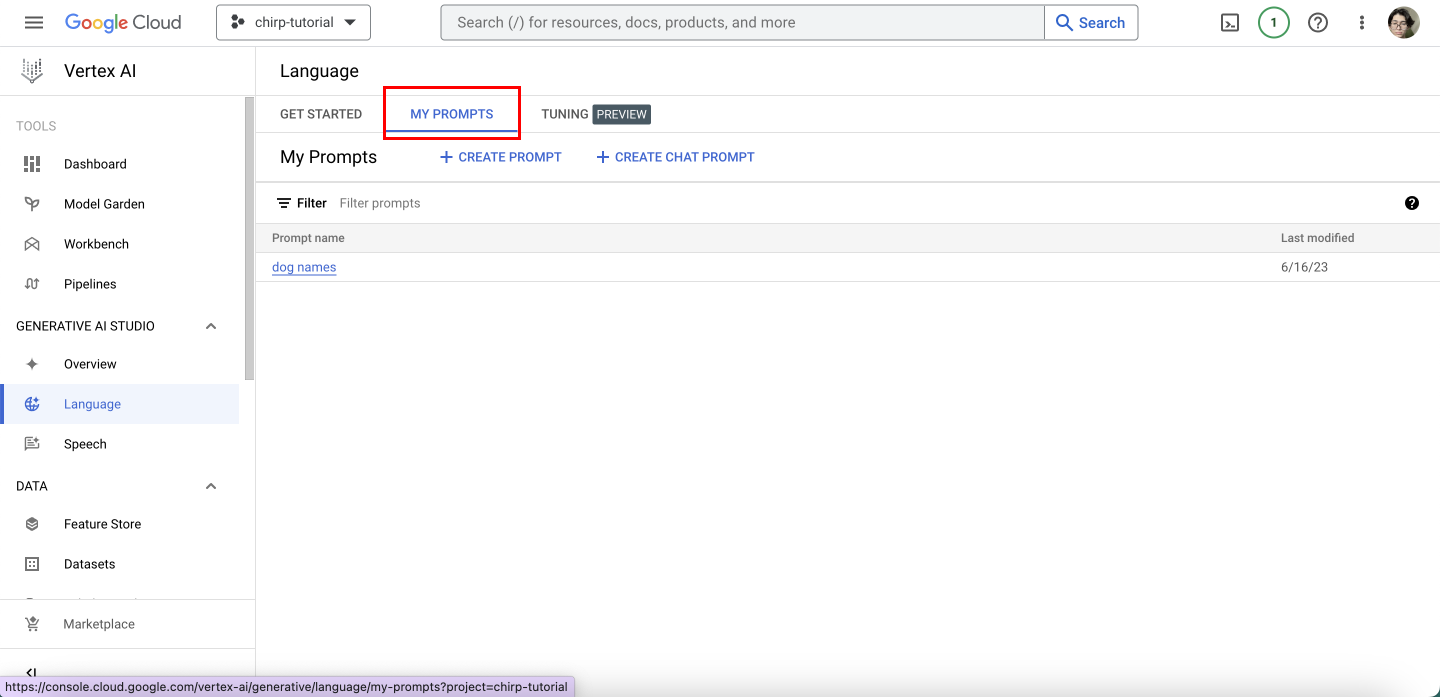The height and width of the screenshot is (697, 1440).
Task: Open the three-dot settings menu
Action: coord(1361,23)
